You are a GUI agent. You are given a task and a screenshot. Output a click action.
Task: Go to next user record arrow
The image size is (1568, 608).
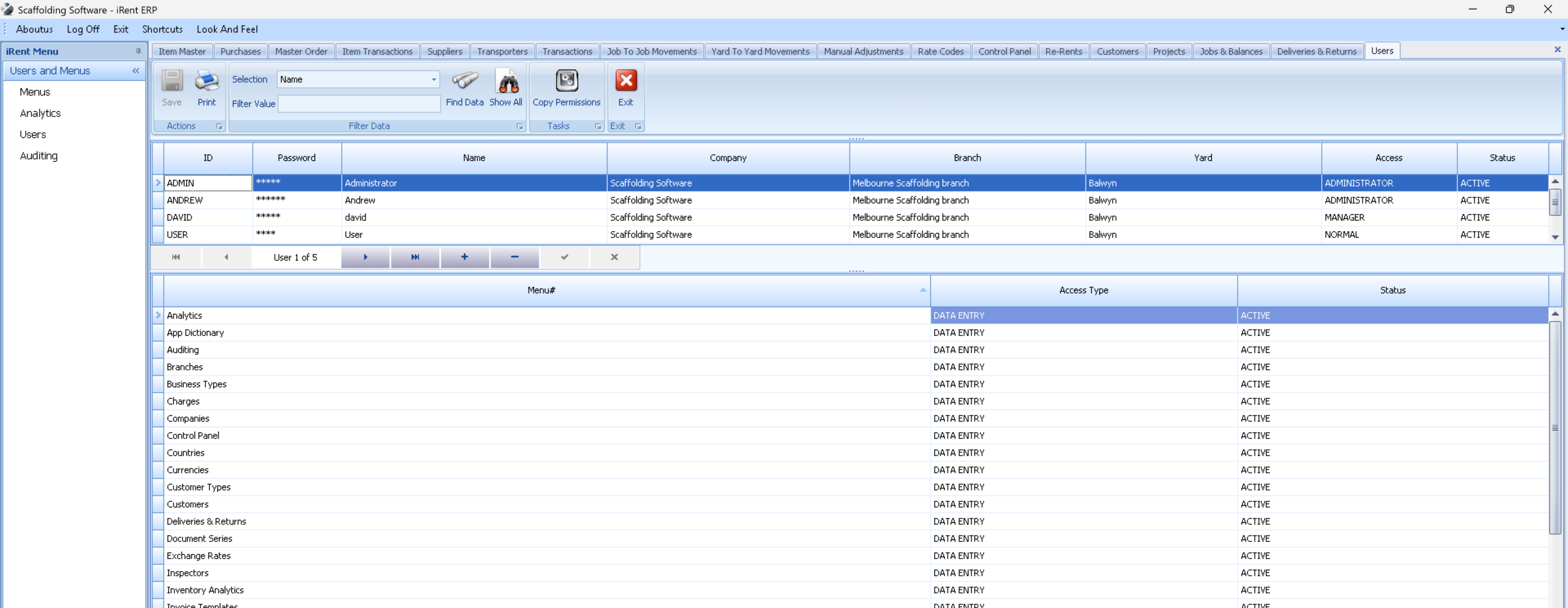tap(365, 257)
